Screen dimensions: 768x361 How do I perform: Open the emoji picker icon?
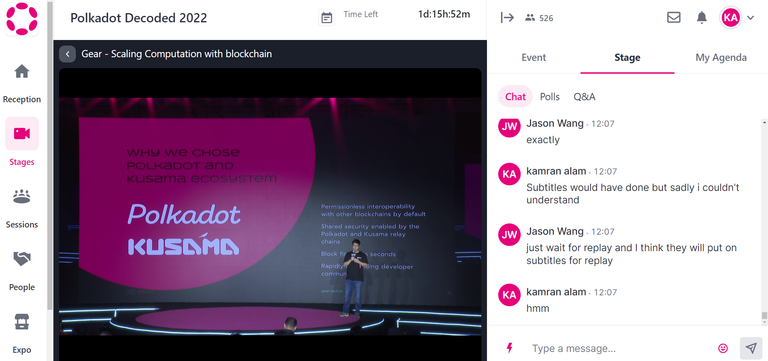[722, 348]
